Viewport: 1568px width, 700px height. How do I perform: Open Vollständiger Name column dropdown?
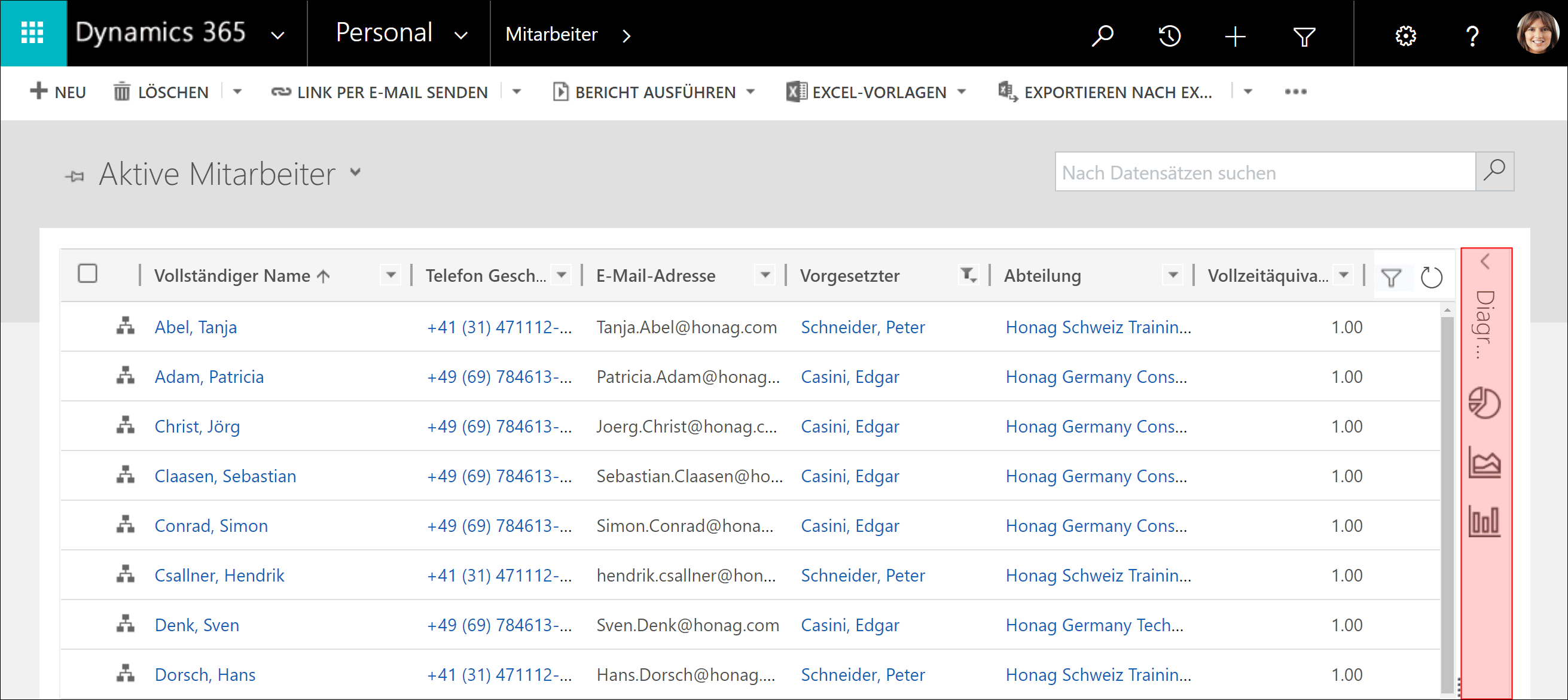tap(391, 275)
